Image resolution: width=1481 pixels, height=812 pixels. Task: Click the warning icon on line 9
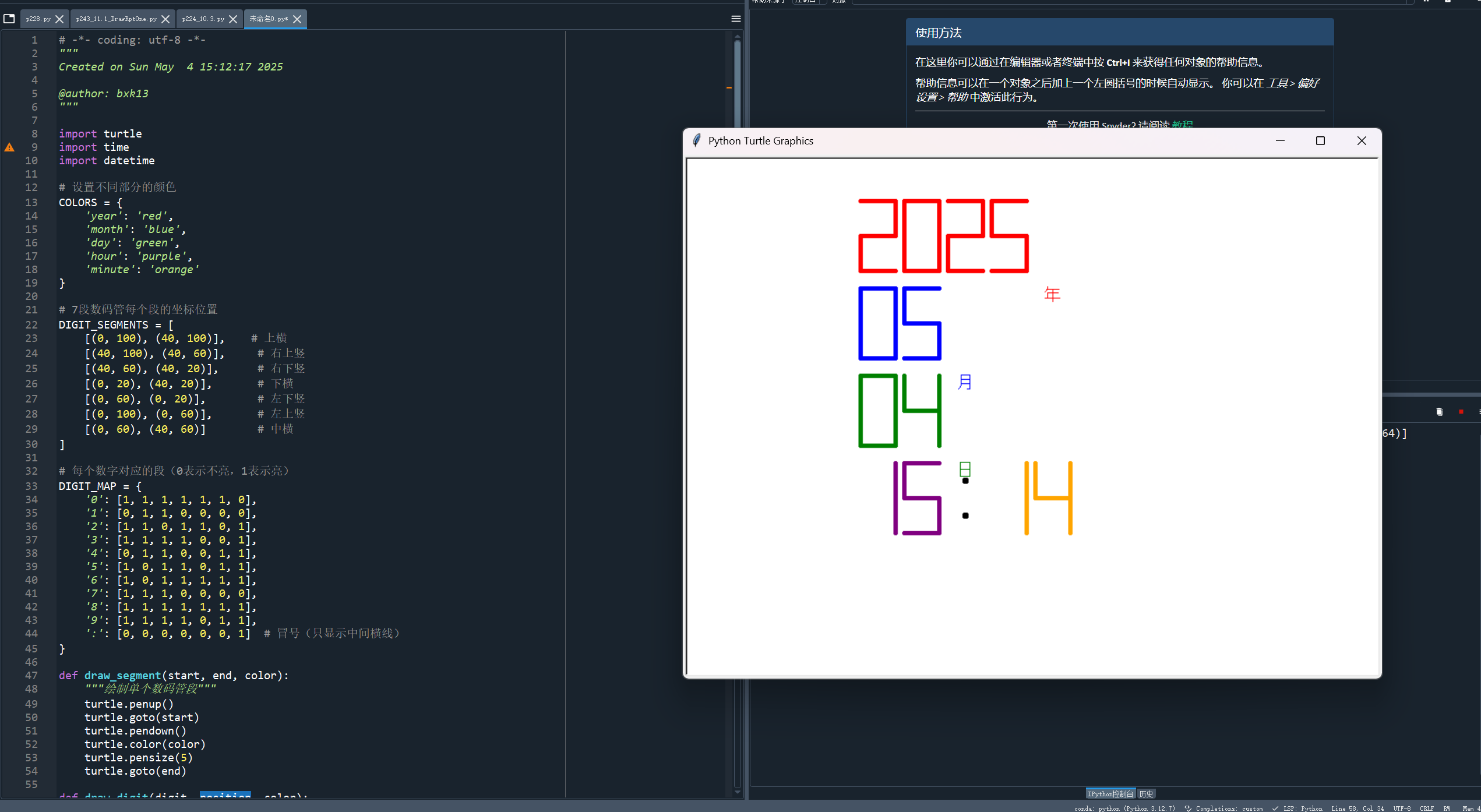(9, 147)
